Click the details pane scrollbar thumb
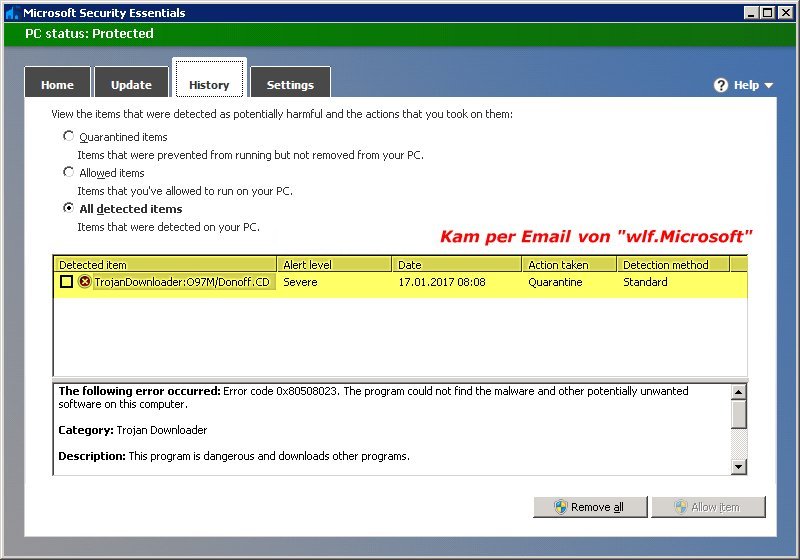The image size is (800, 560). (739, 414)
